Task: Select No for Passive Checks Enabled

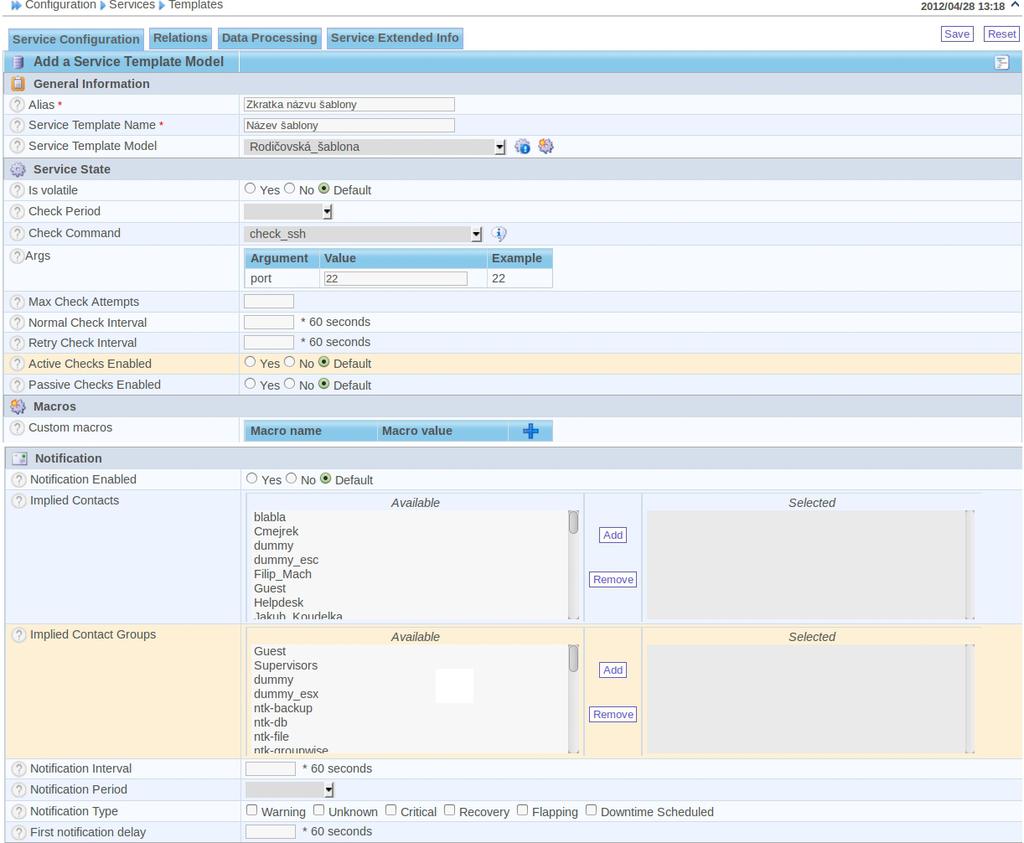Action: (289, 384)
